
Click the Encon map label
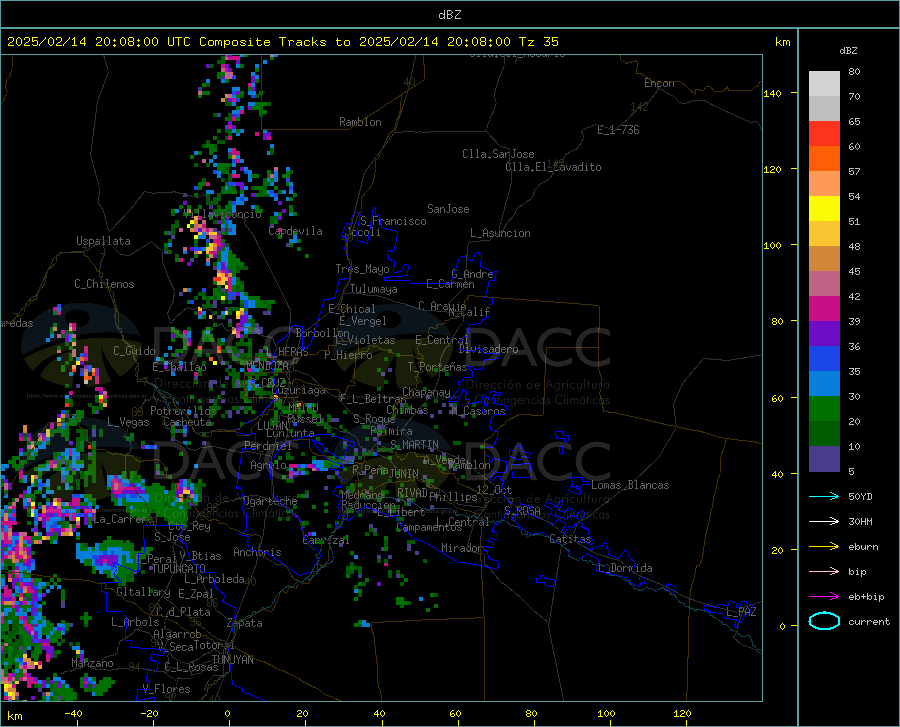pos(659,83)
